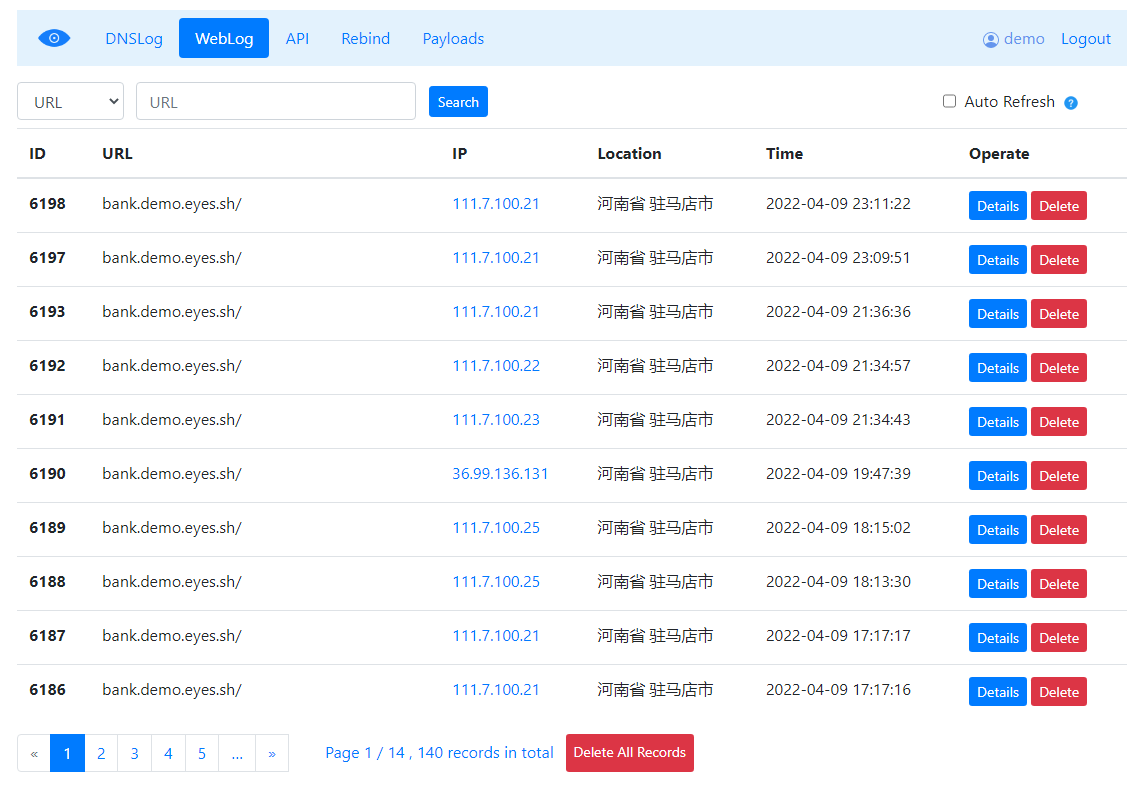Screen dimensions: 1133x788
Task: Click Delete All Records button
Action: pyautogui.click(x=629, y=753)
